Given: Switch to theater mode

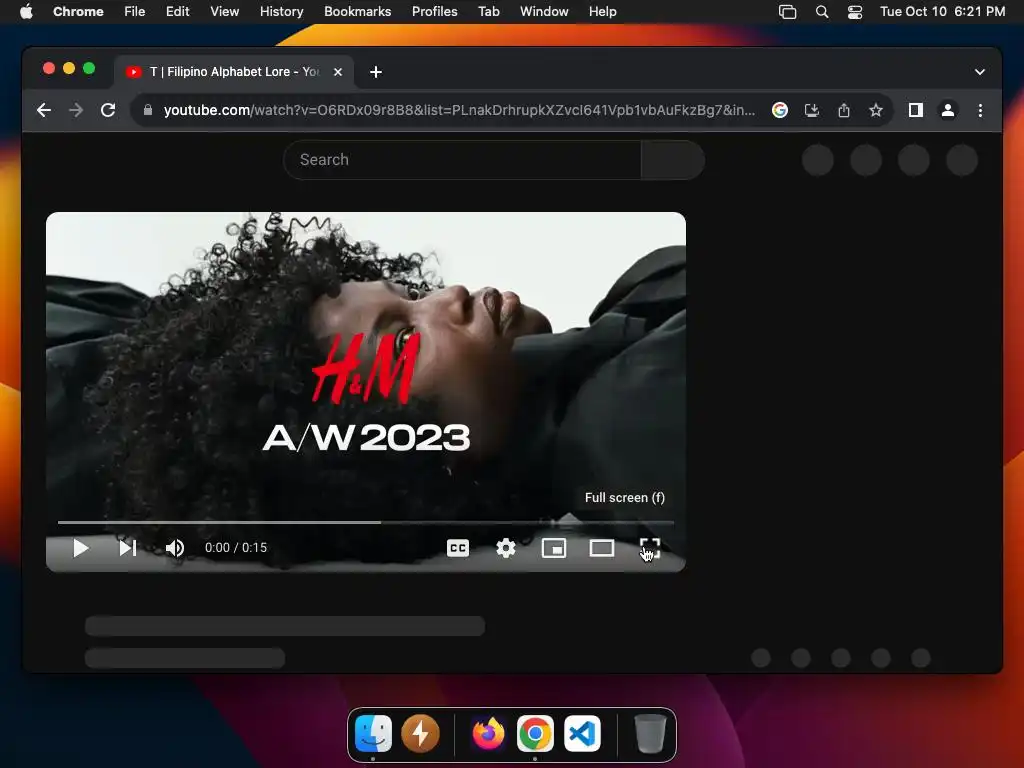Looking at the screenshot, I should point(601,548).
